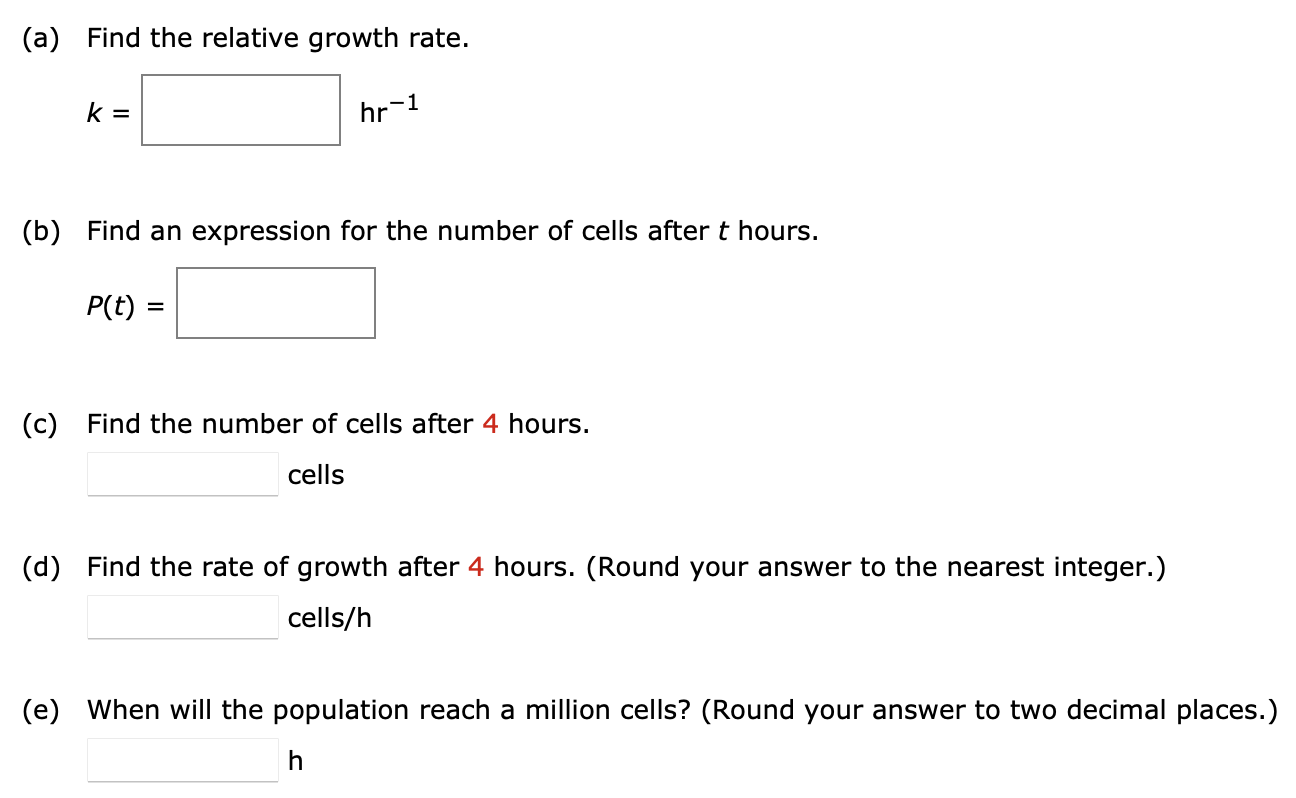Click the (c) part label
This screenshot has height=798, width=1296.
coord(40,424)
